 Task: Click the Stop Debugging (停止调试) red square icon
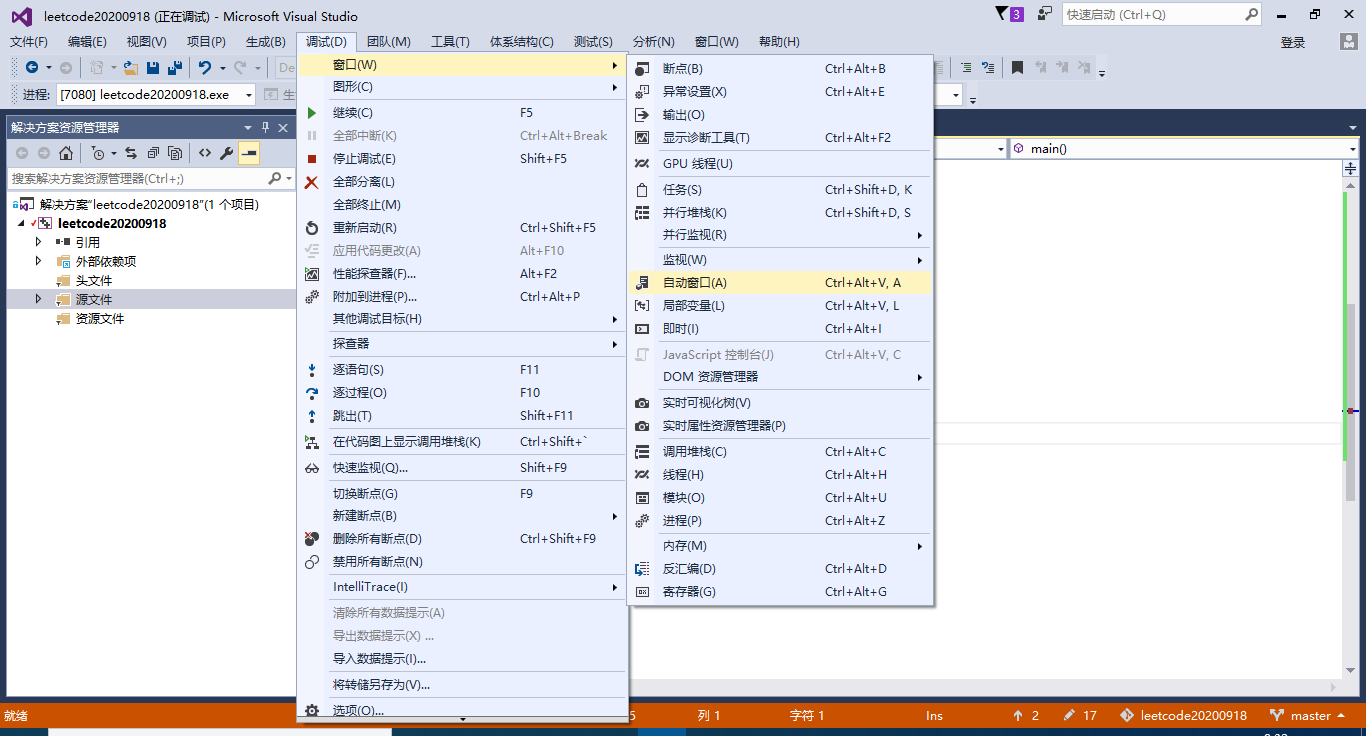point(313,158)
